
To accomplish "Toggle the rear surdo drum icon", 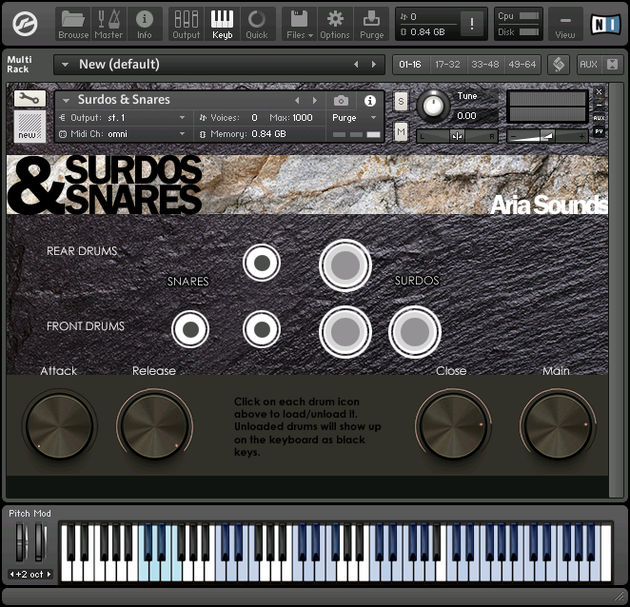I will click(345, 265).
